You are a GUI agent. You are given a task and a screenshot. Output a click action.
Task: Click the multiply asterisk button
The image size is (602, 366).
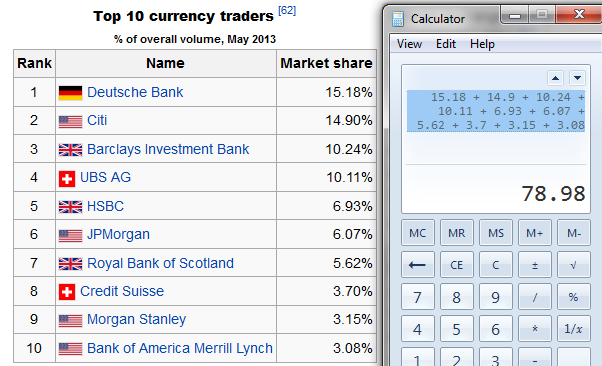pos(534,329)
